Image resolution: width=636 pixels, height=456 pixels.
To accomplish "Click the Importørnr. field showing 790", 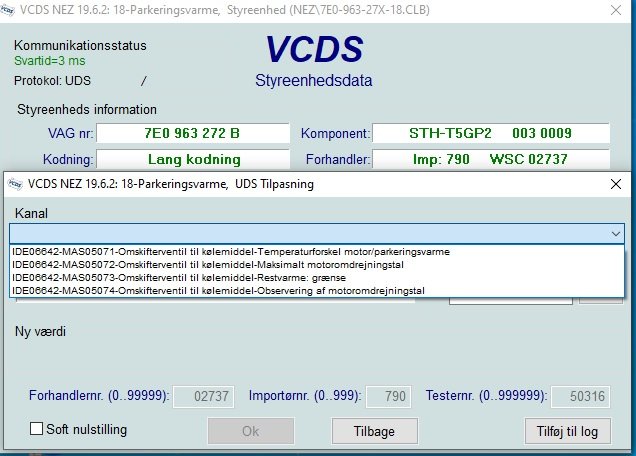I will click(x=389, y=396).
